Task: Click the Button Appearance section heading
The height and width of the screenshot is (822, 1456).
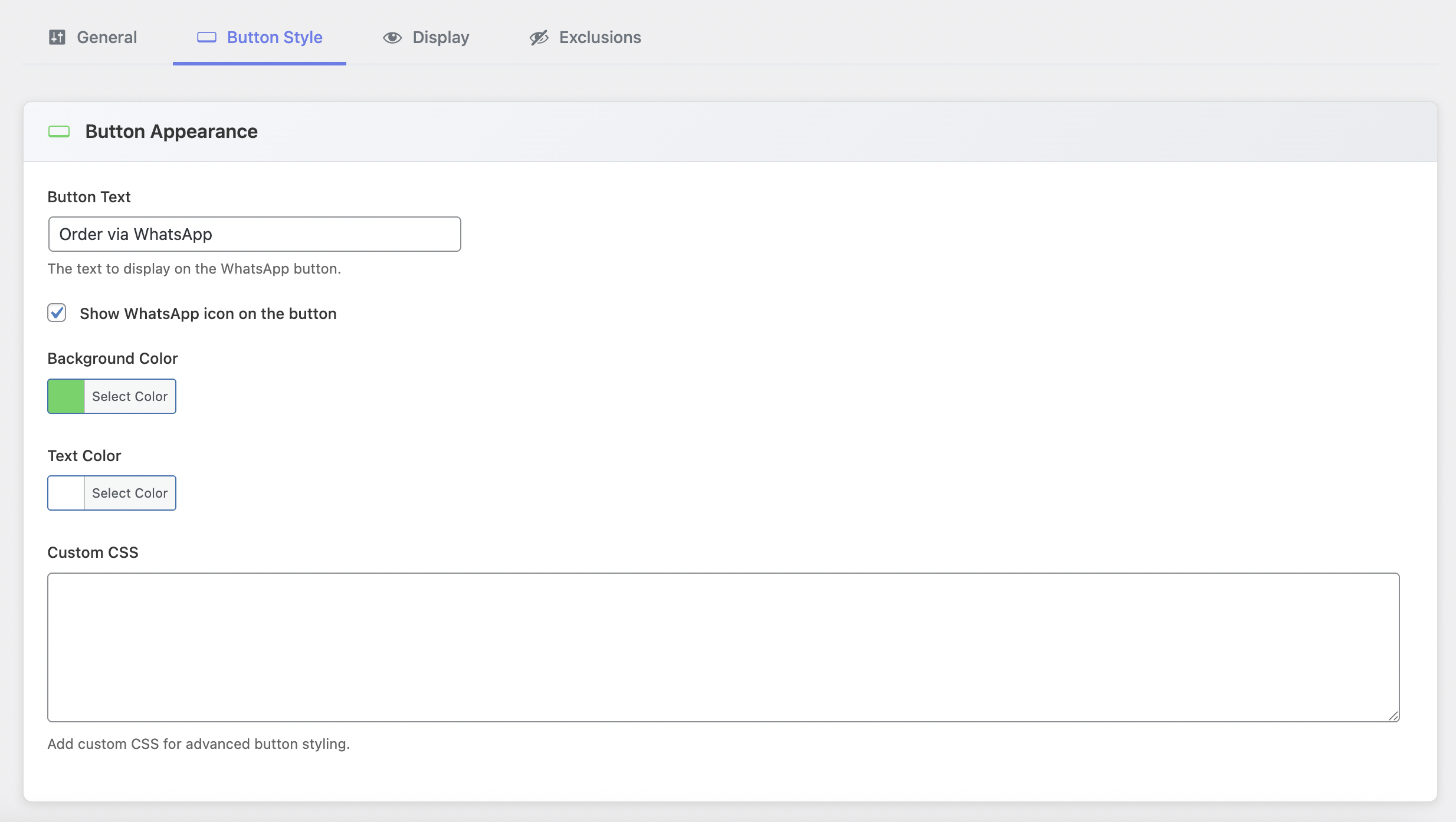Action: coord(171,131)
